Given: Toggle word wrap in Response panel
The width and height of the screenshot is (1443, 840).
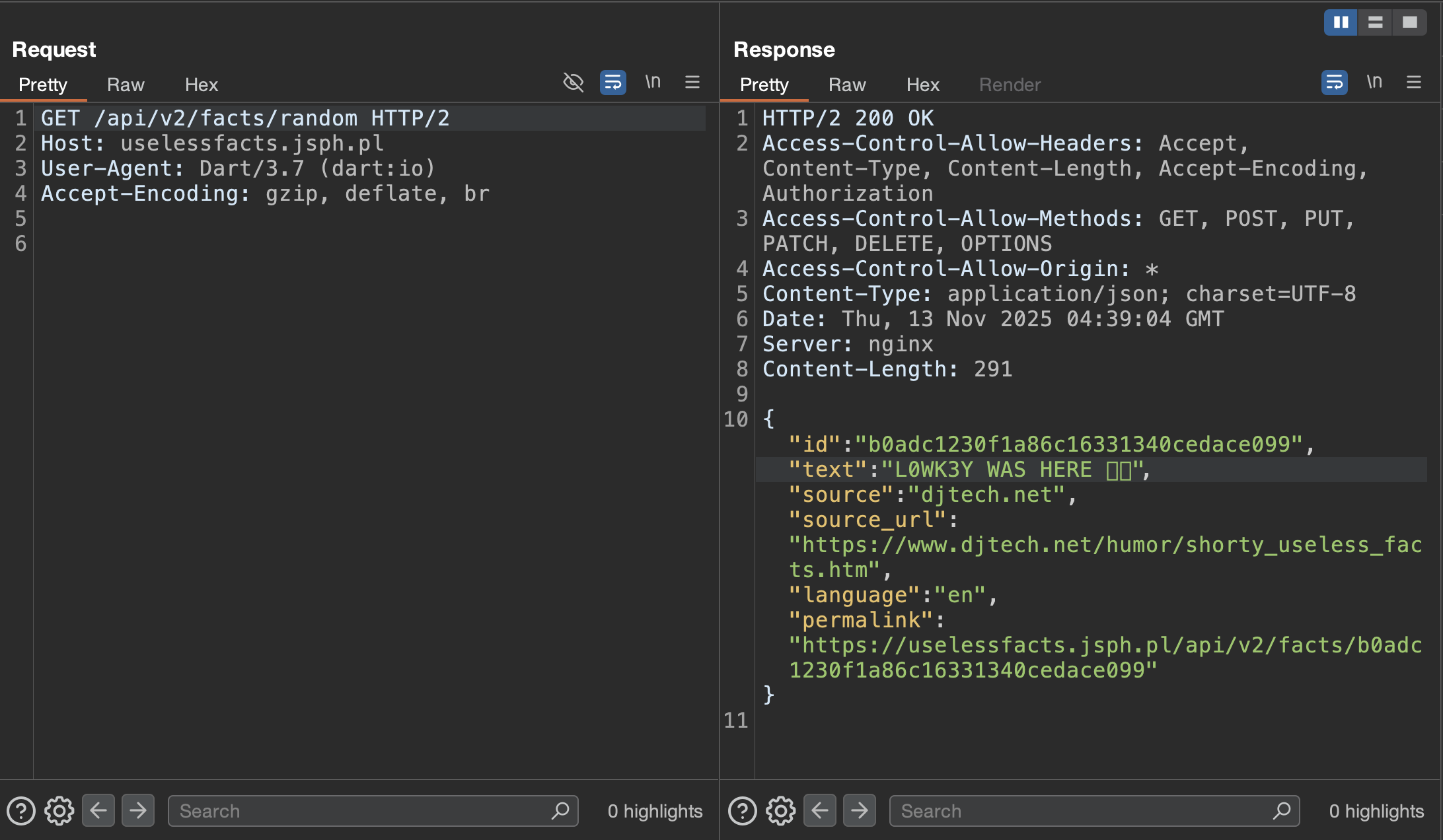Looking at the screenshot, I should (1334, 83).
